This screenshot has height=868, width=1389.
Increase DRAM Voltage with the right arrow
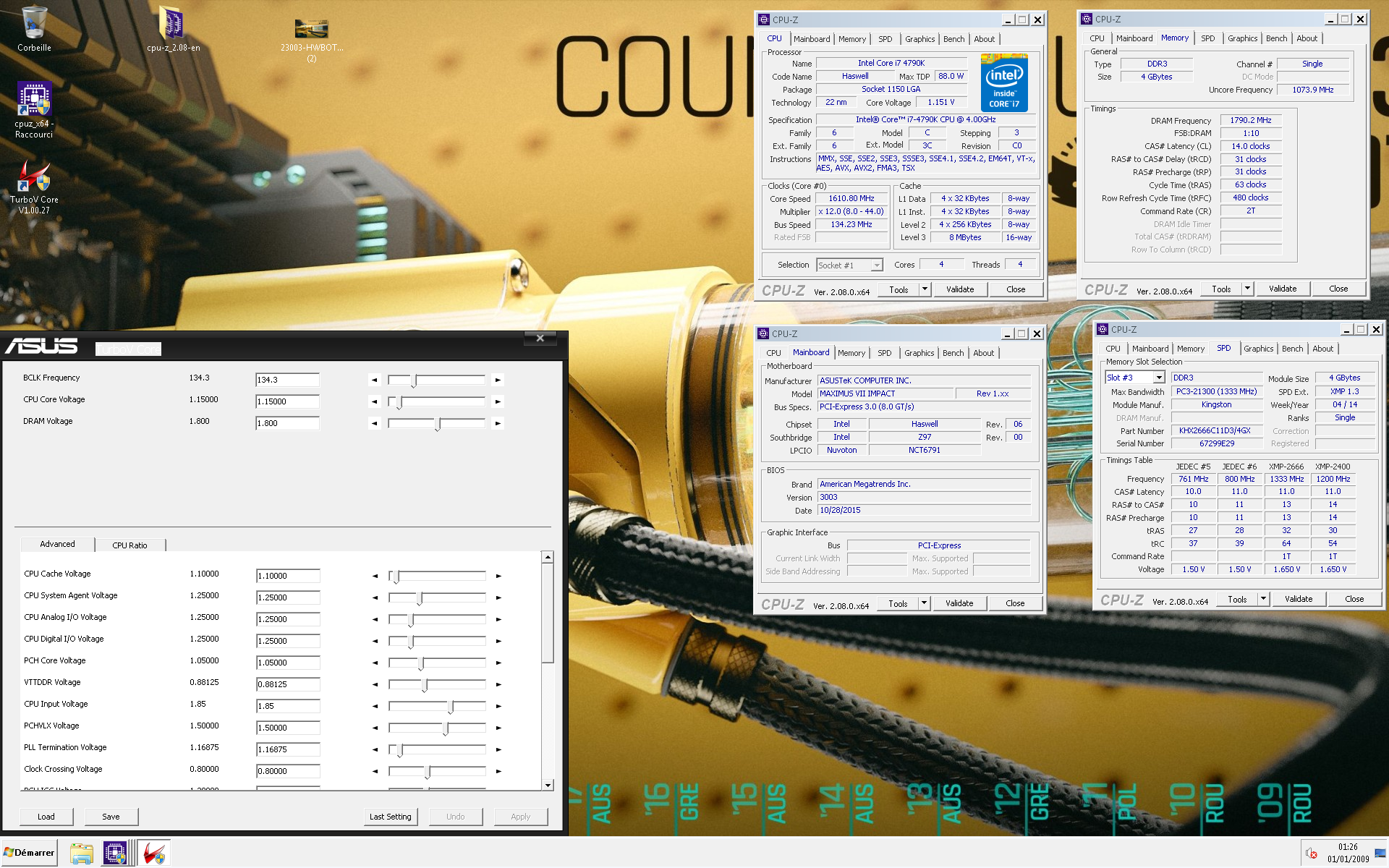pyautogui.click(x=498, y=423)
